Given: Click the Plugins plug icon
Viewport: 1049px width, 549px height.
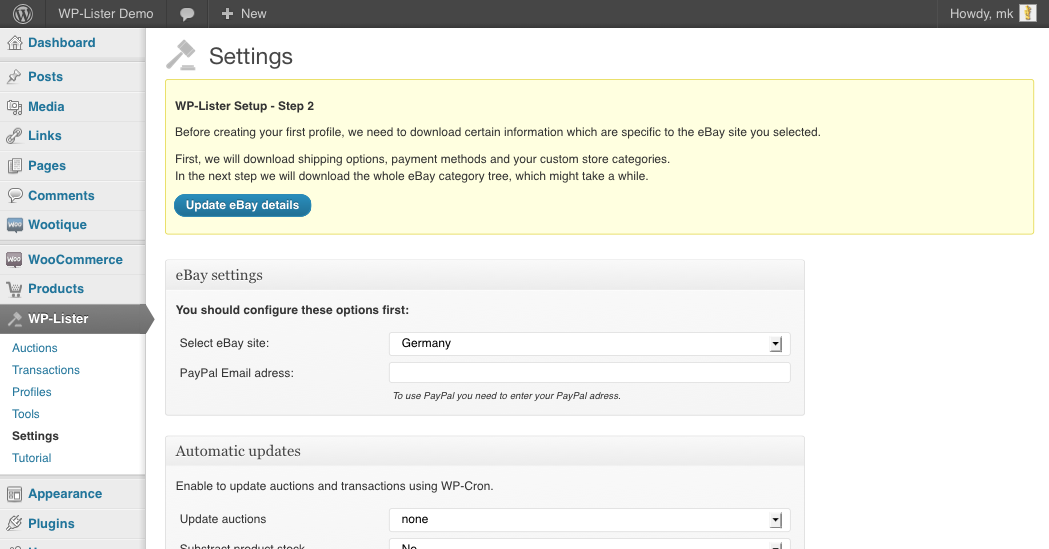Looking at the screenshot, I should click(14, 524).
